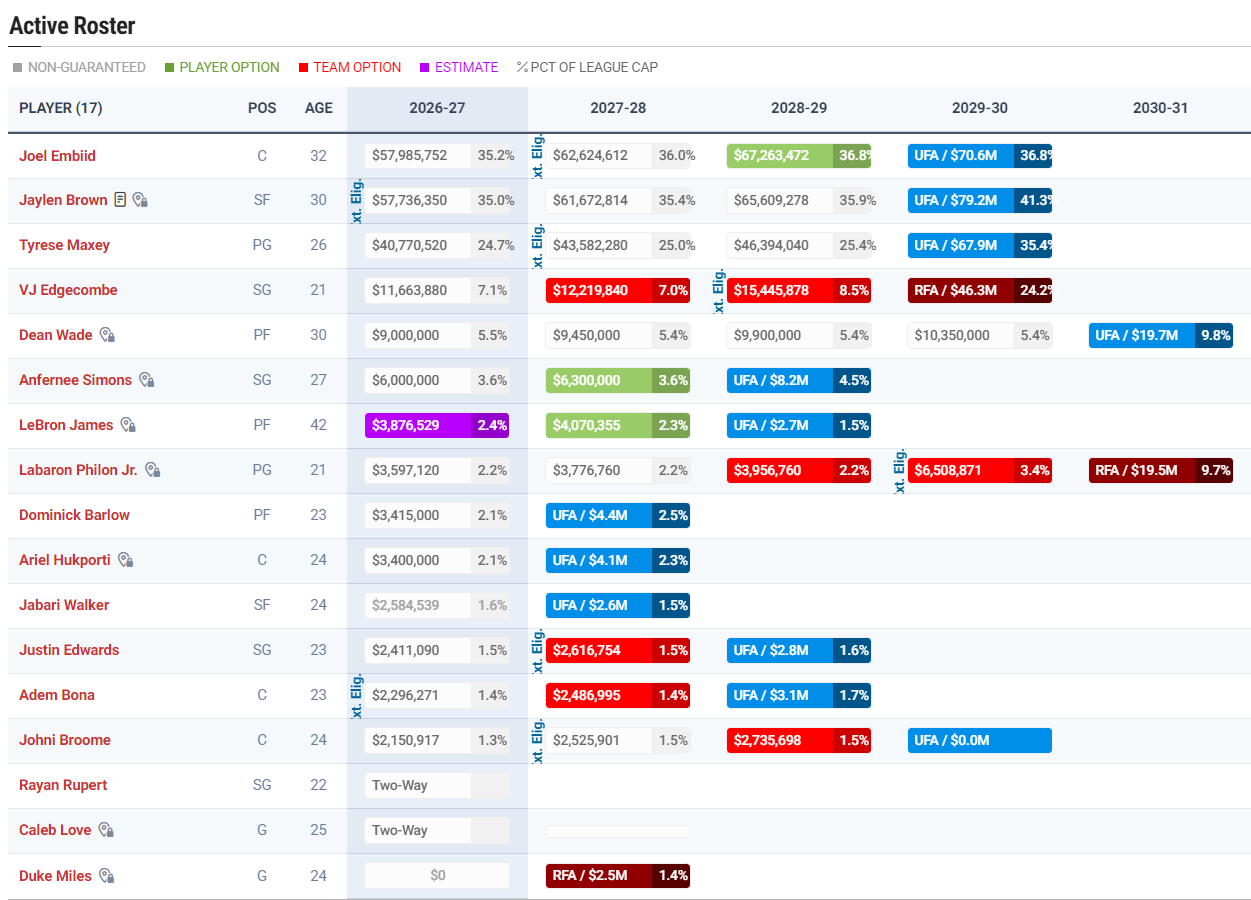Click the pin-lock icon next to Duke Miles
Screen dimensions: 1251x900
[x=106, y=876]
